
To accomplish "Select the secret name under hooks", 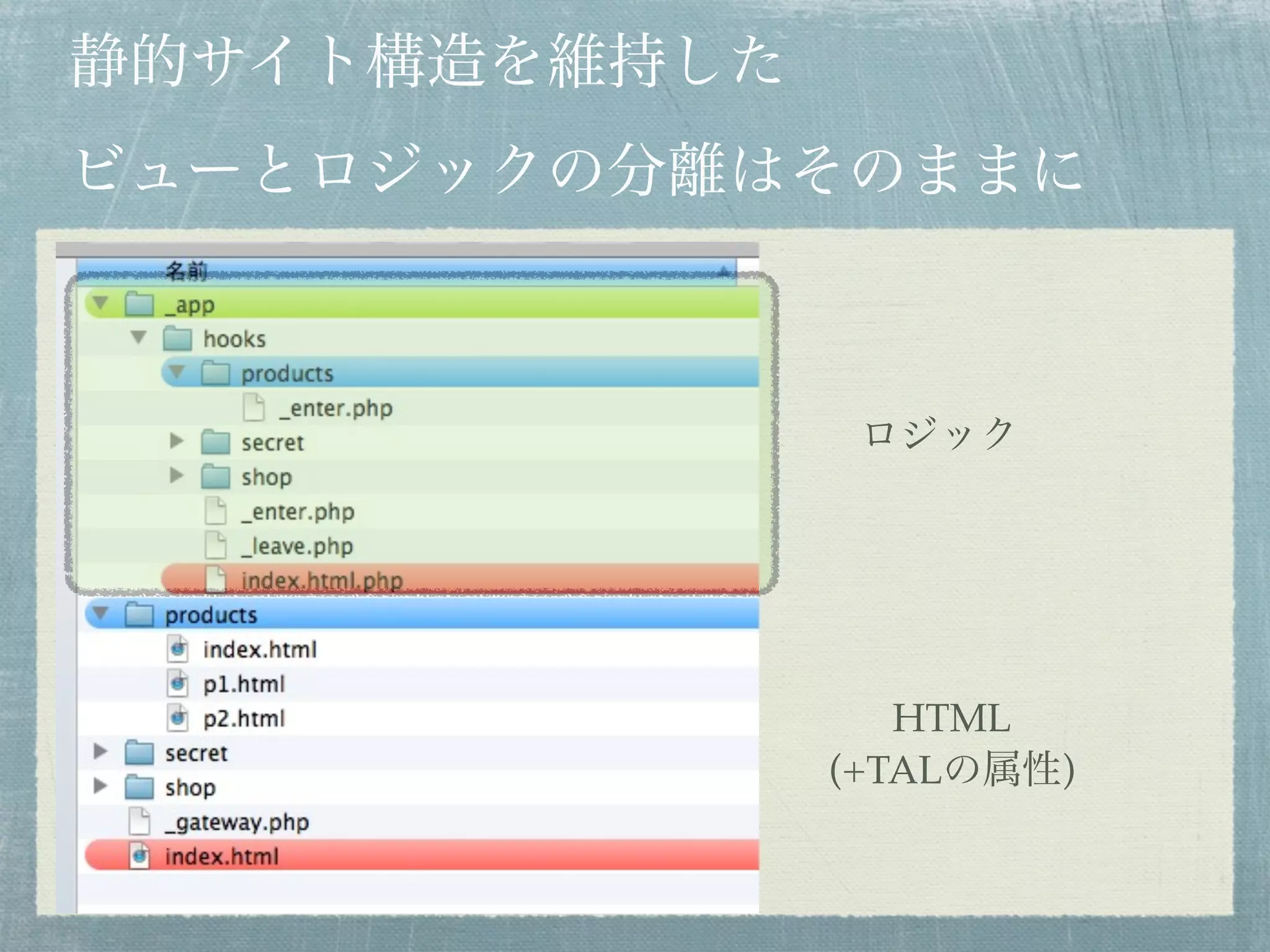I will click(x=273, y=443).
